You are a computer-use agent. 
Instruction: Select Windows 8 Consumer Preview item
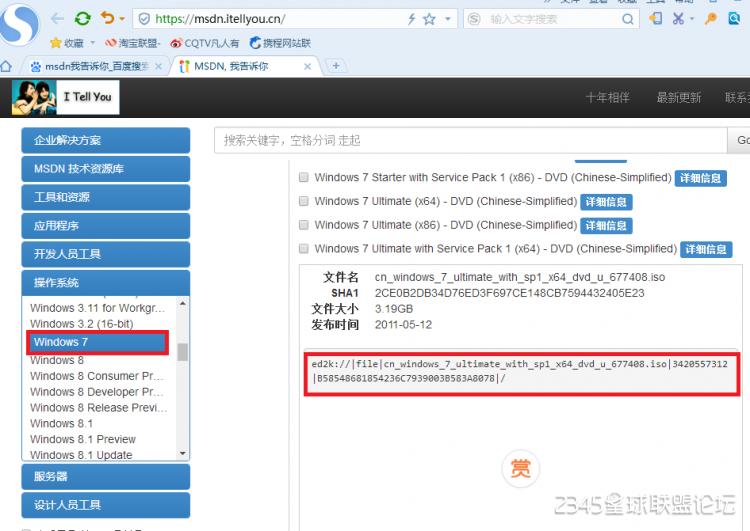click(x=98, y=376)
